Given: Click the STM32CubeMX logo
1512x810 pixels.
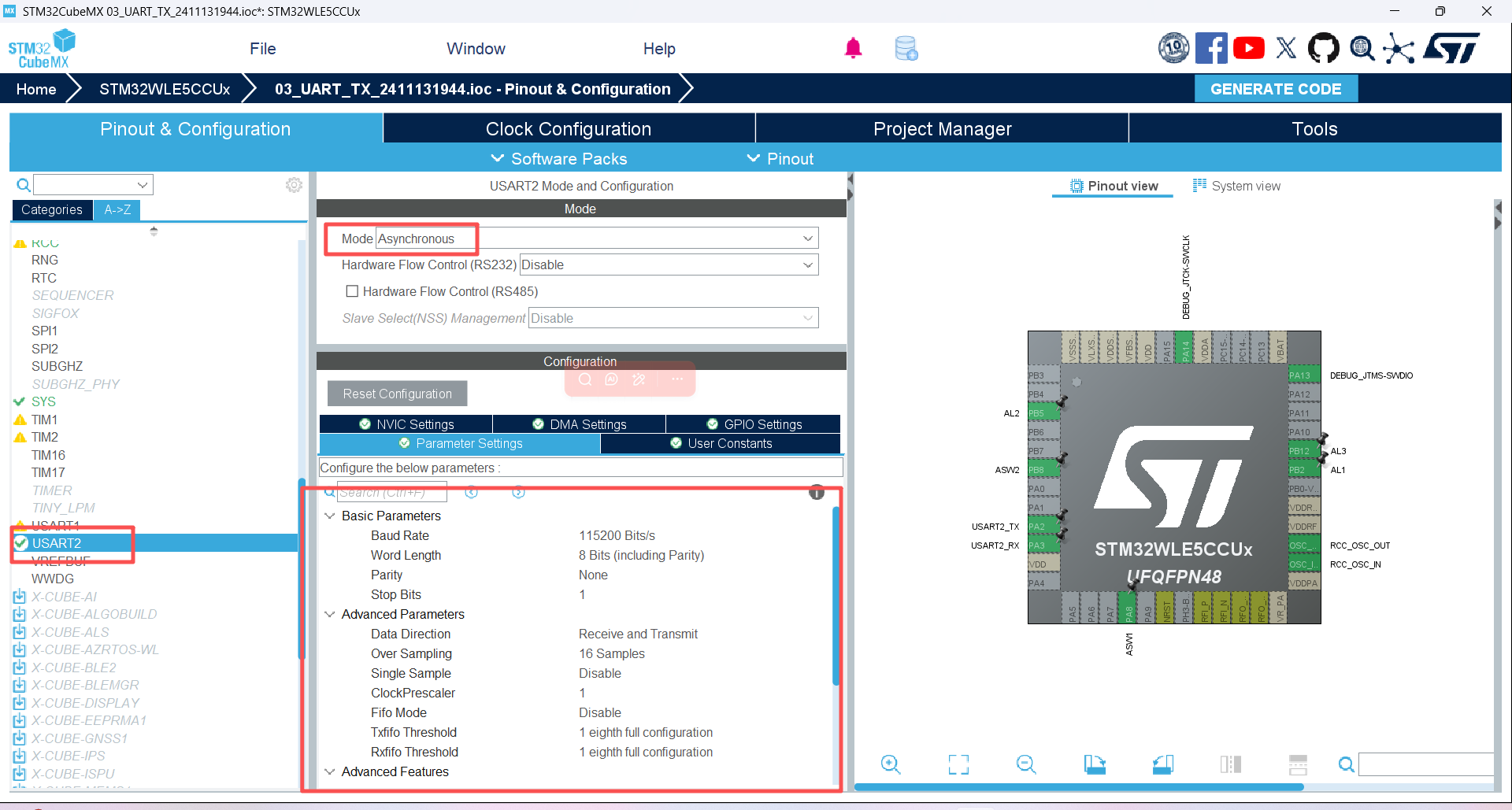Looking at the screenshot, I should (42, 49).
